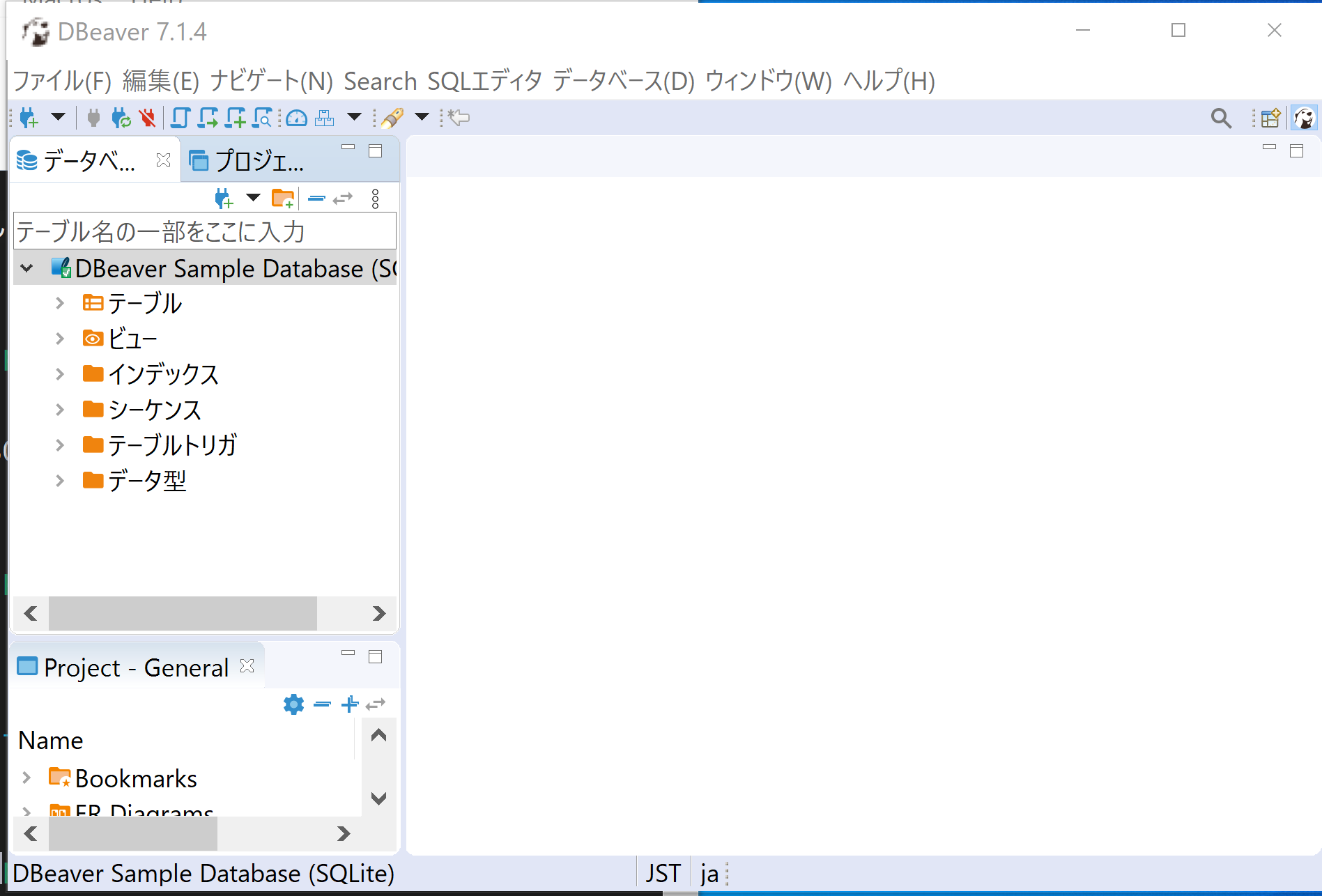
Task: Close the Project - General tab
Action: pyautogui.click(x=247, y=666)
